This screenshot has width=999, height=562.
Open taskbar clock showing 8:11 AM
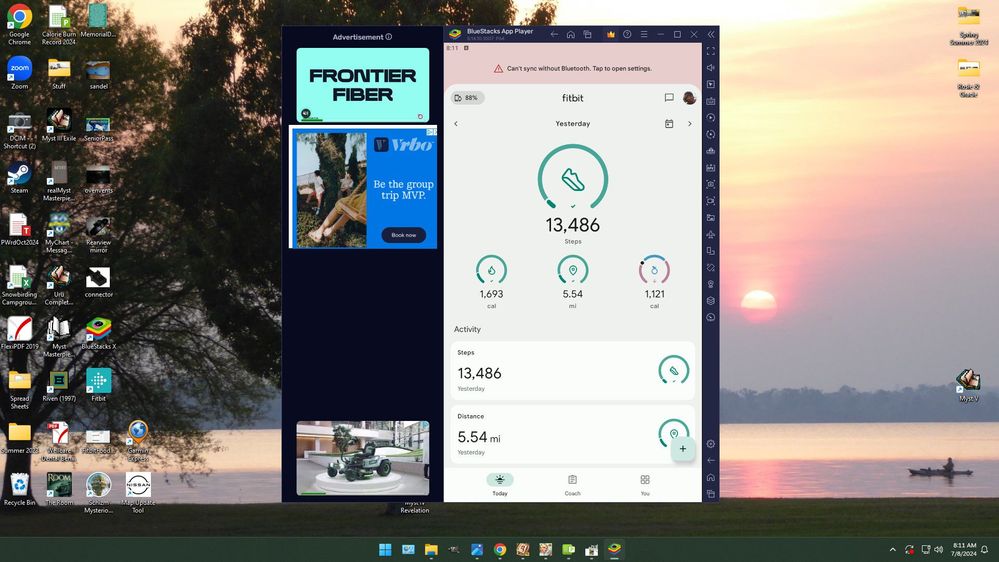coord(964,549)
